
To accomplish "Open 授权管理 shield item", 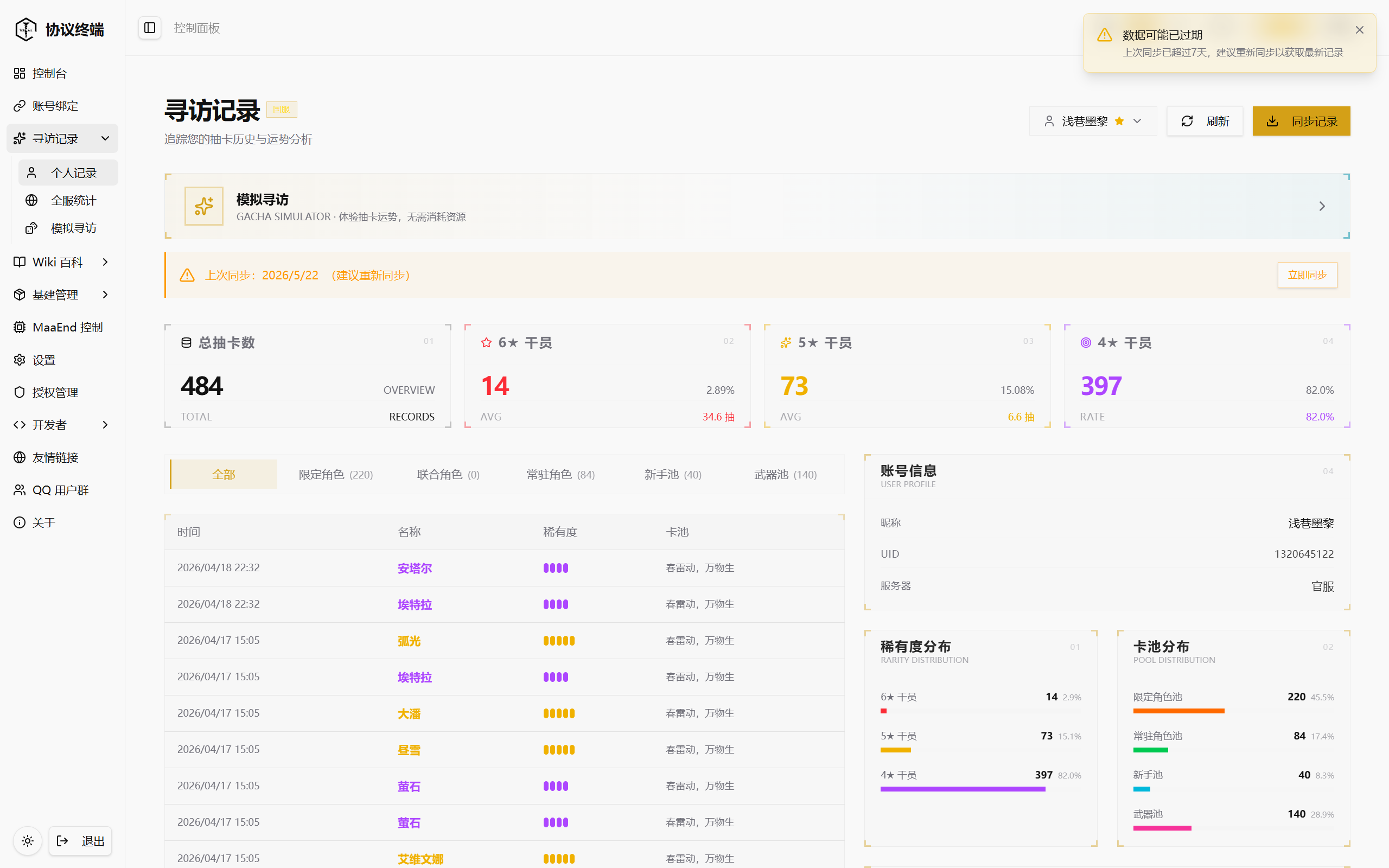I will [62, 392].
